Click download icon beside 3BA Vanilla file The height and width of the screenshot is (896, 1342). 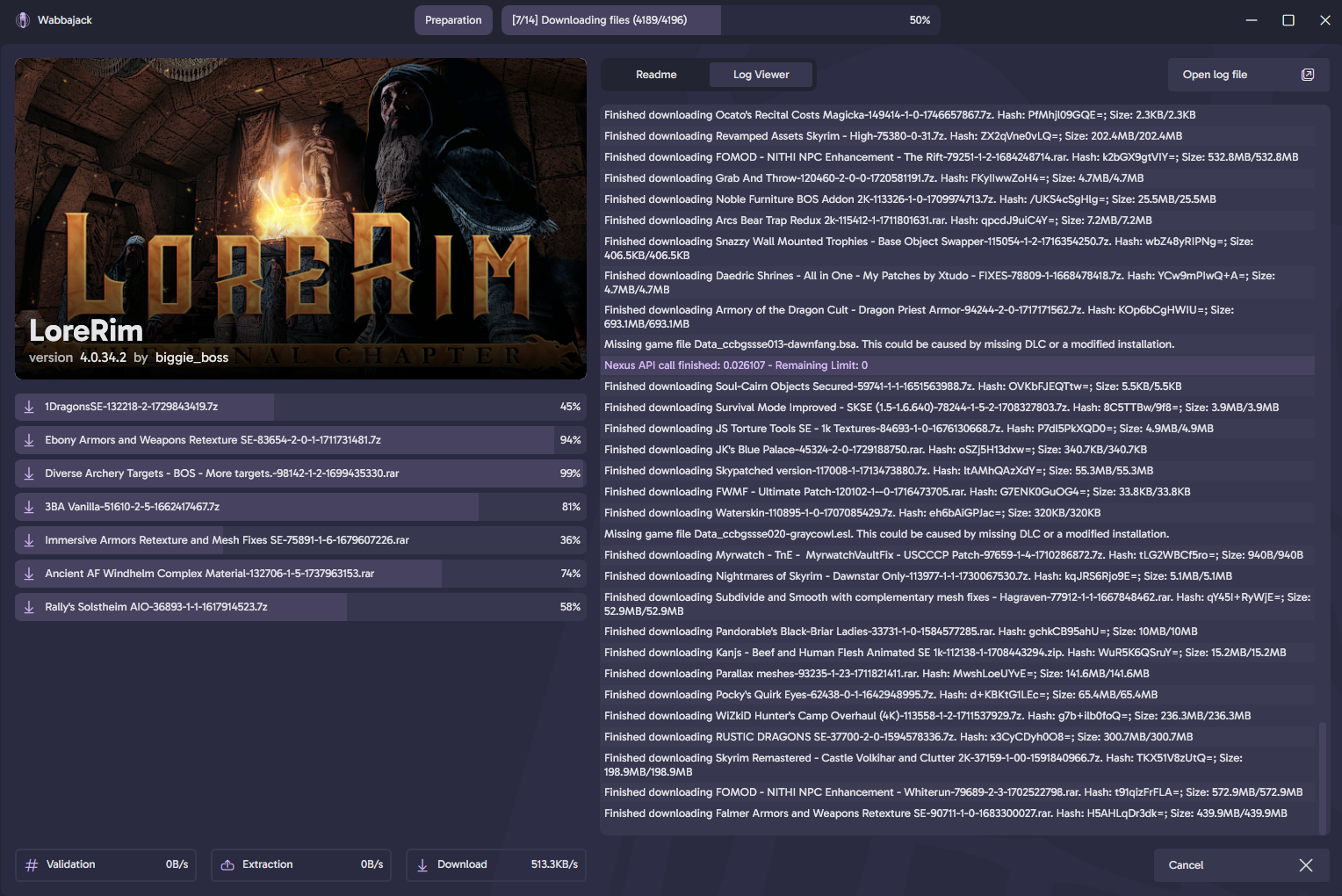tap(29, 507)
